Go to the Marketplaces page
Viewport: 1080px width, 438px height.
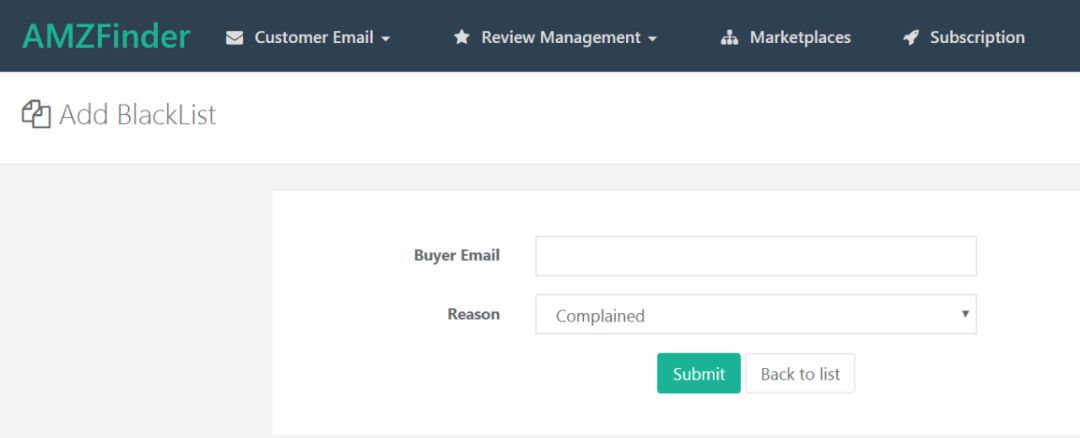[799, 37]
